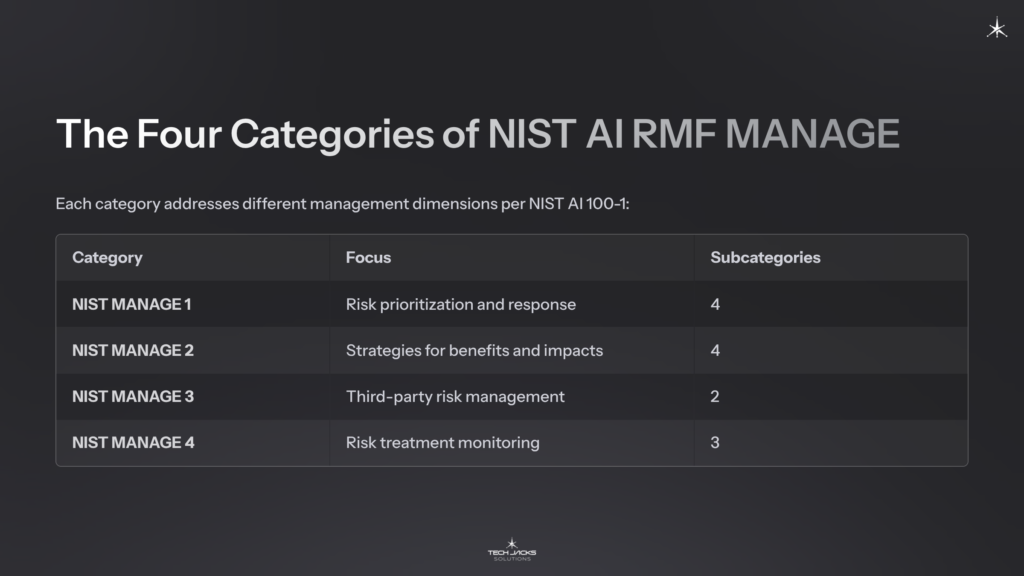
Task: Click the NIST MANAGE 2 cell
Action: tap(134, 350)
